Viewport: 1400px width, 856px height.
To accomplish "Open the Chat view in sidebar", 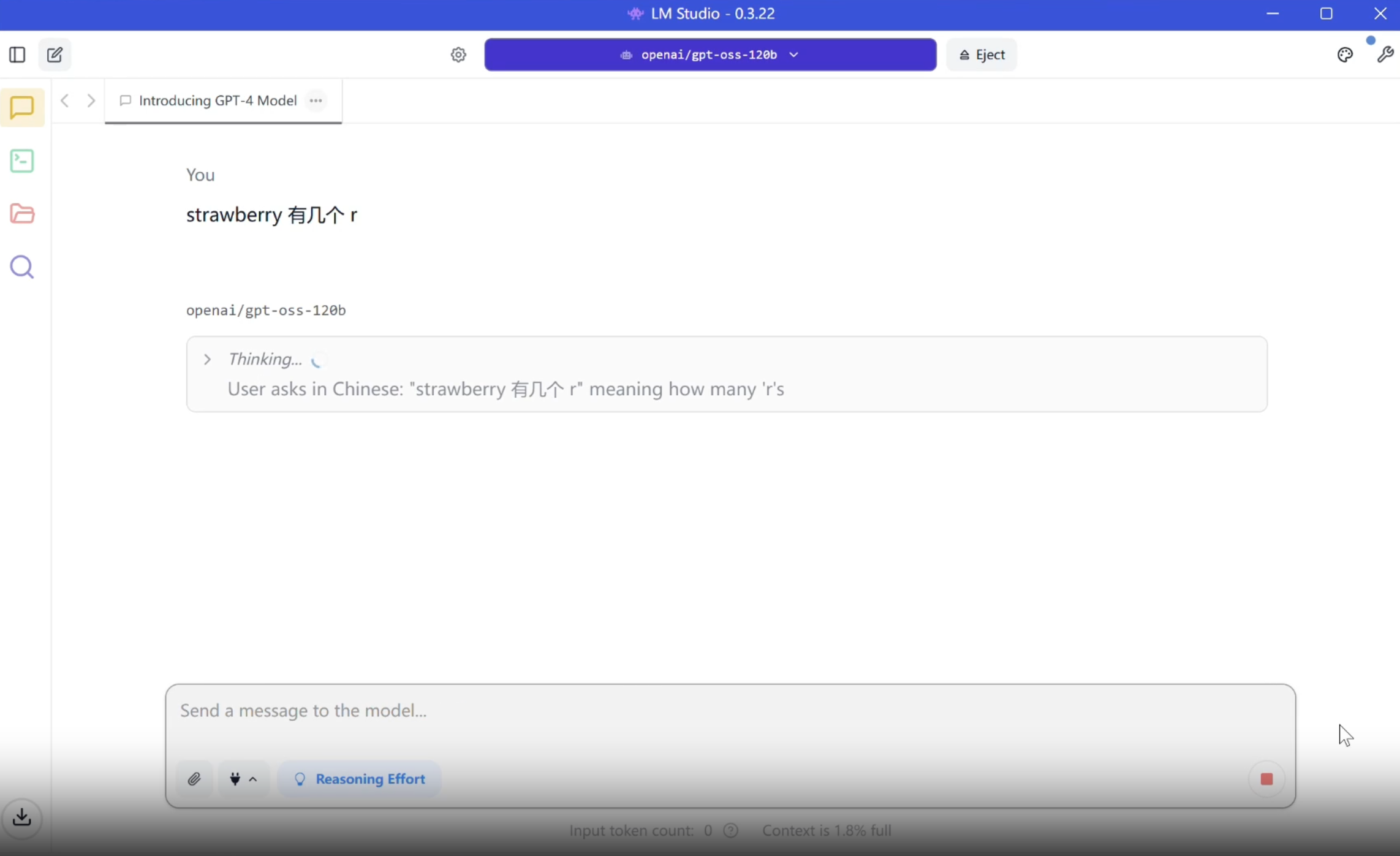I will [x=22, y=107].
